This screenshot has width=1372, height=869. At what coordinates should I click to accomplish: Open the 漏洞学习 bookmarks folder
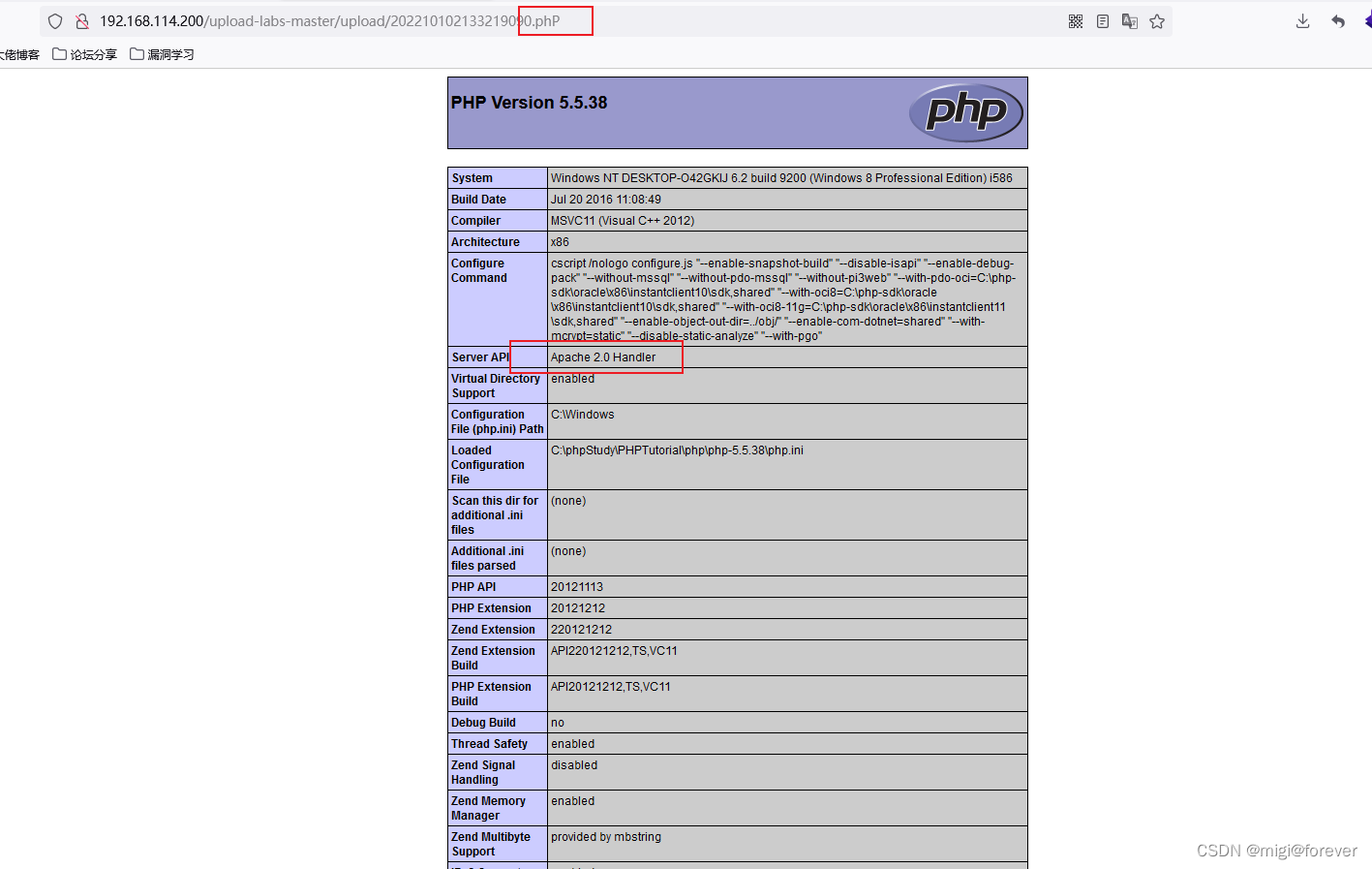click(163, 54)
